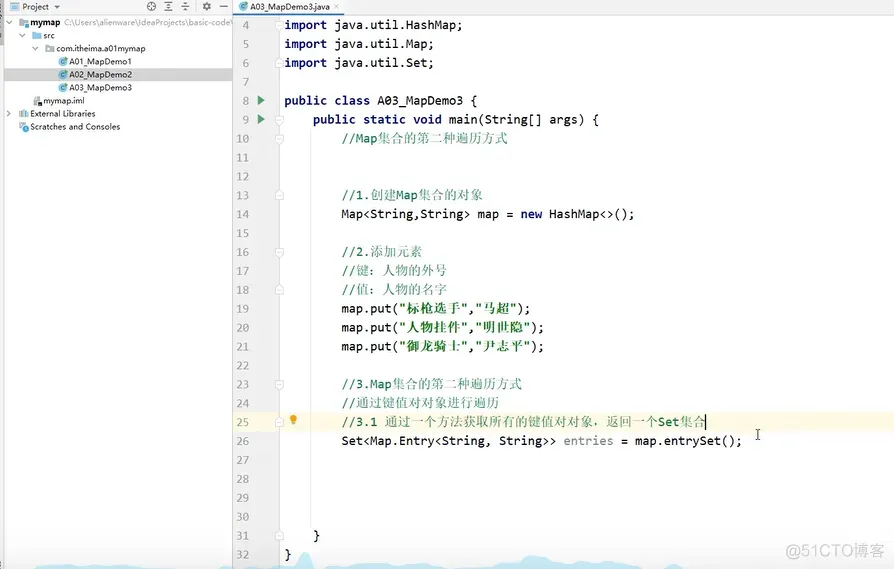Click the External Libraries icon
The width and height of the screenshot is (894, 569).
coord(24,113)
